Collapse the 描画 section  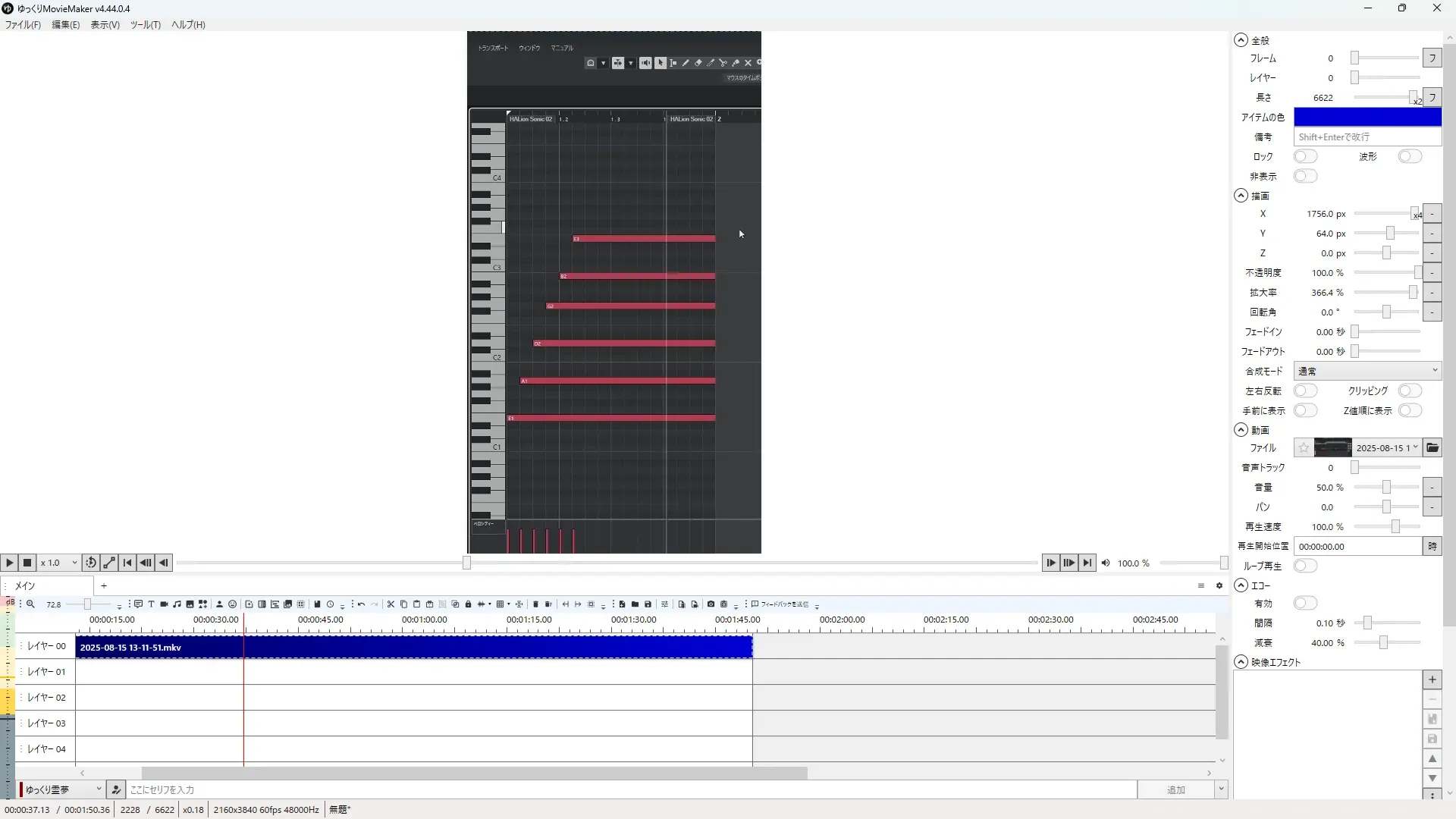[1241, 196]
